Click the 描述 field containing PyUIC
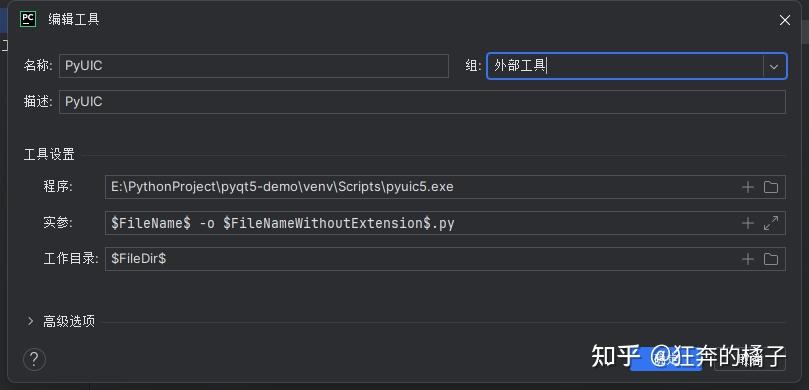Image resolution: width=809 pixels, height=390 pixels. coord(422,102)
